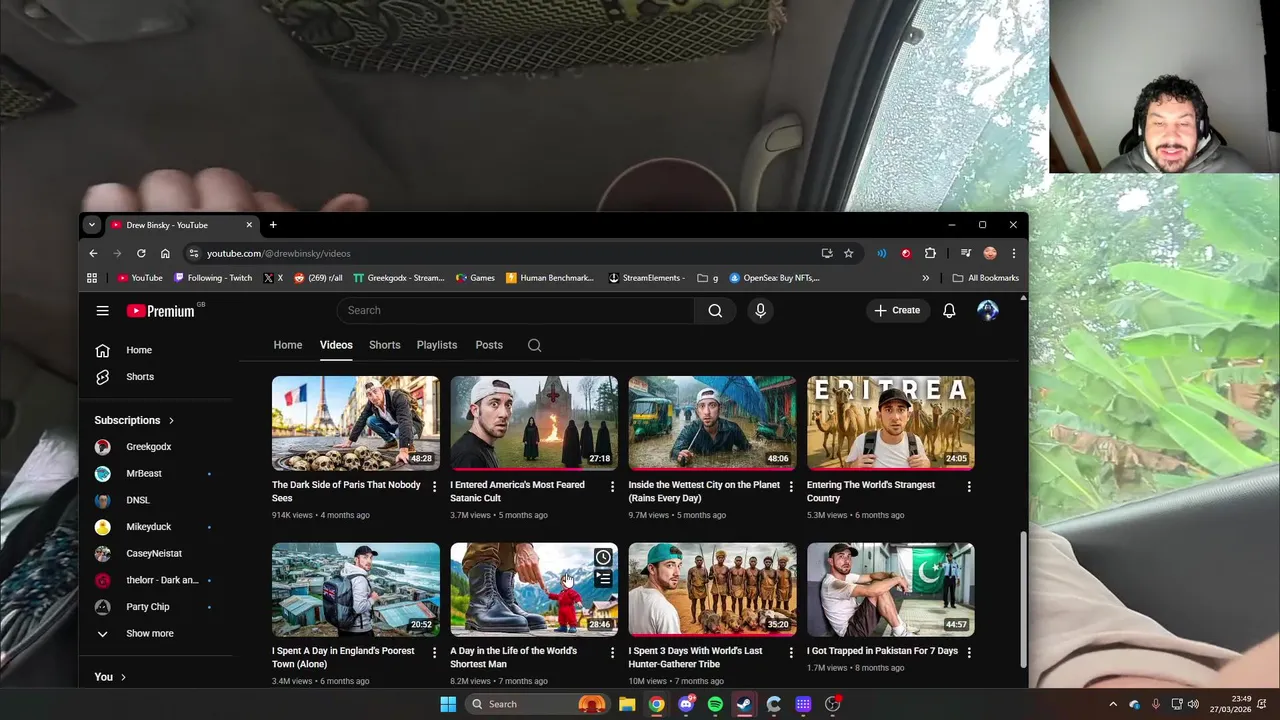The image size is (1280, 720).
Task: Open options menu for Paris video
Action: pos(434,486)
